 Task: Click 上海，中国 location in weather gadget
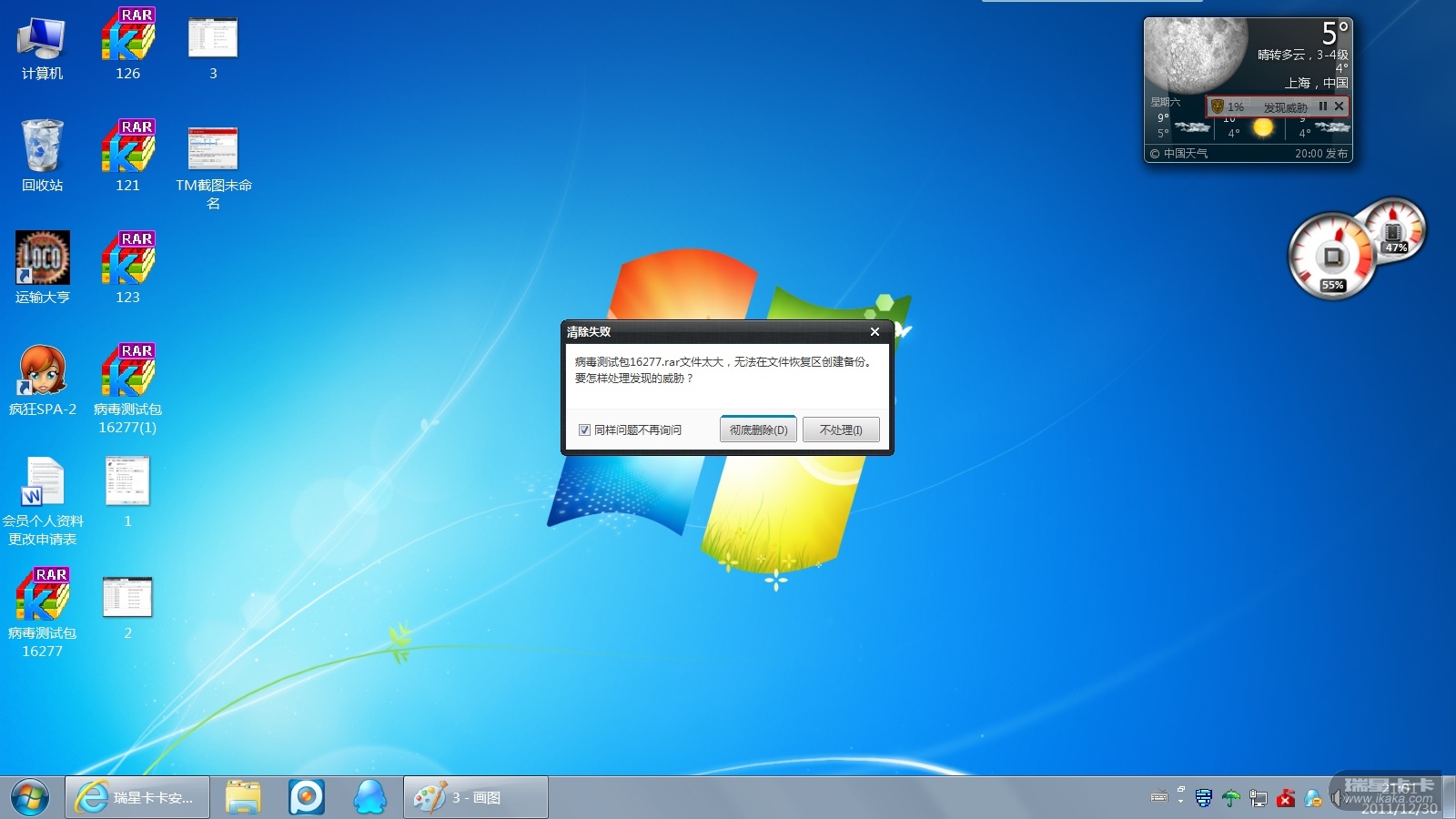[1316, 83]
